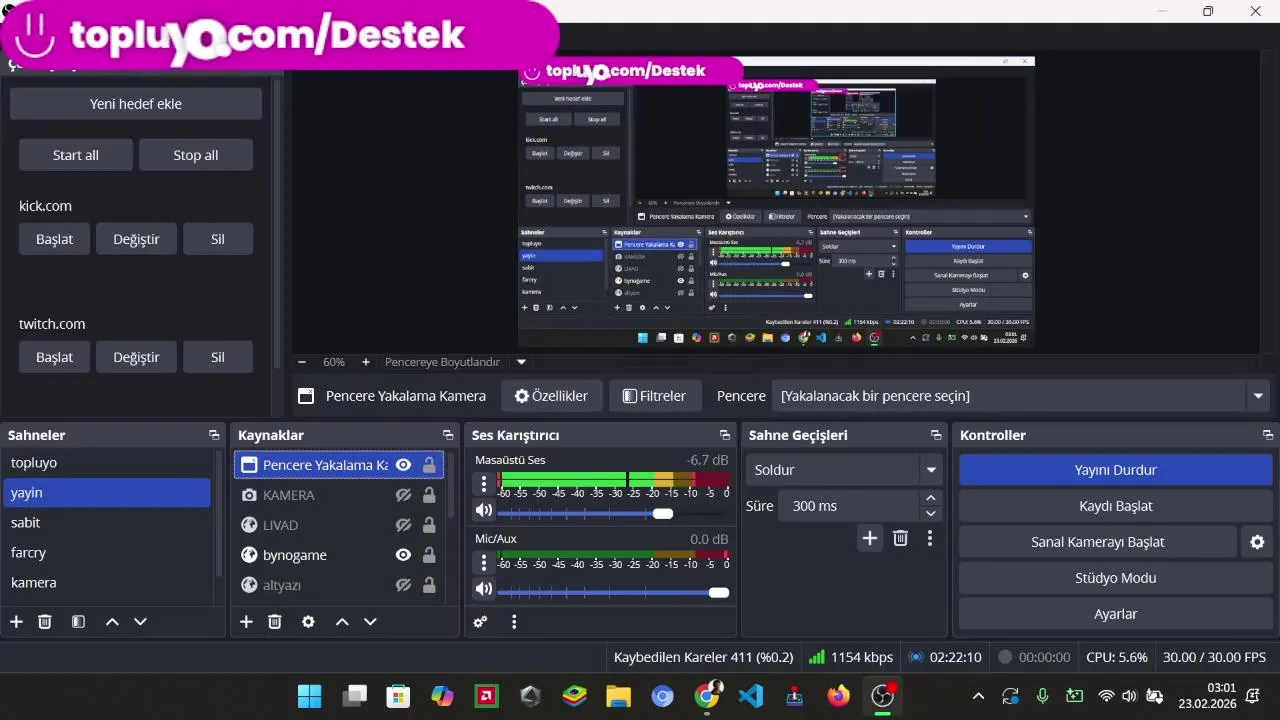
Task: Select the farcry scene
Action: [107, 552]
